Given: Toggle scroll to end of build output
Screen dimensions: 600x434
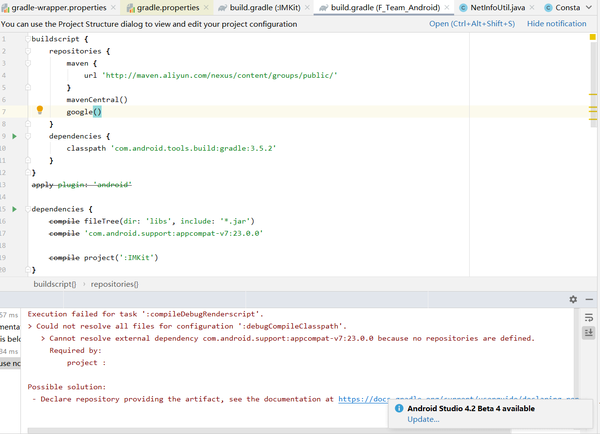Looking at the screenshot, I should pos(589,333).
